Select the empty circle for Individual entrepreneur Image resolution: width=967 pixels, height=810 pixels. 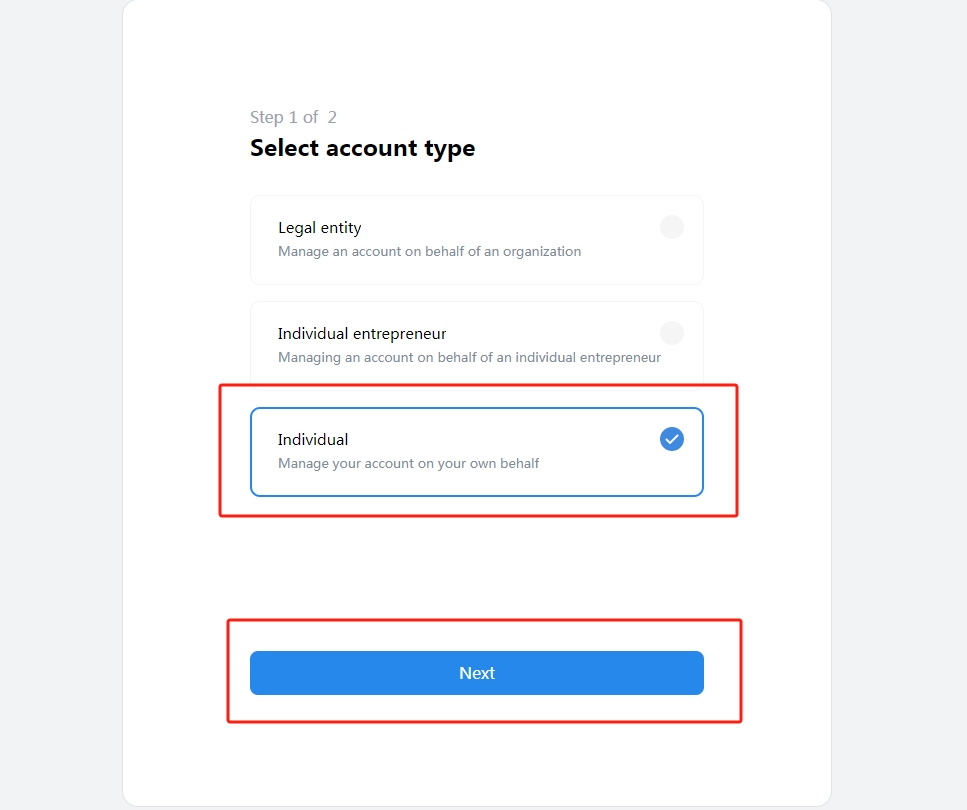(x=672, y=333)
